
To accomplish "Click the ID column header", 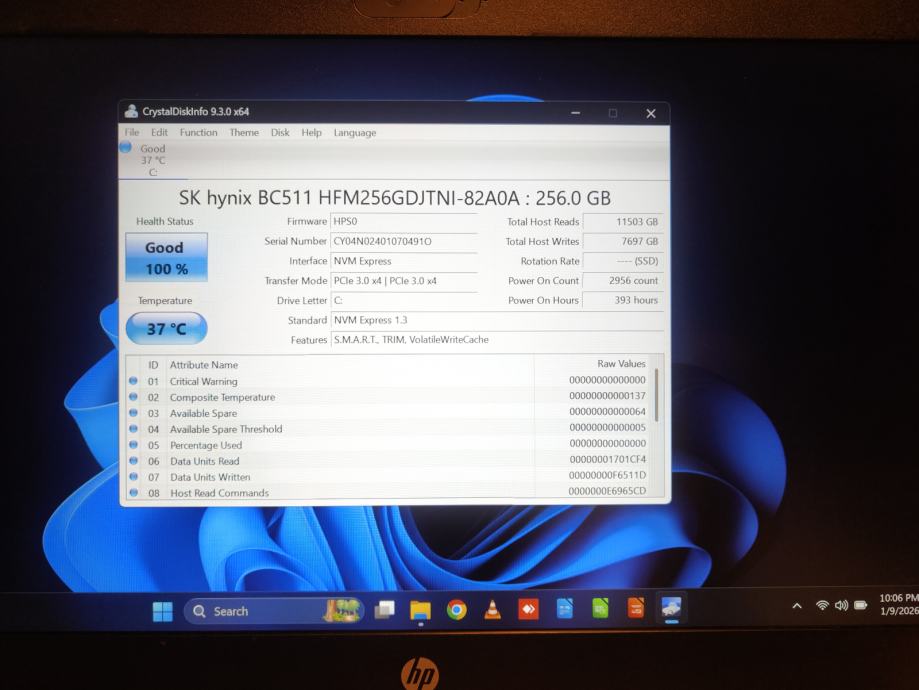I will click(153, 365).
